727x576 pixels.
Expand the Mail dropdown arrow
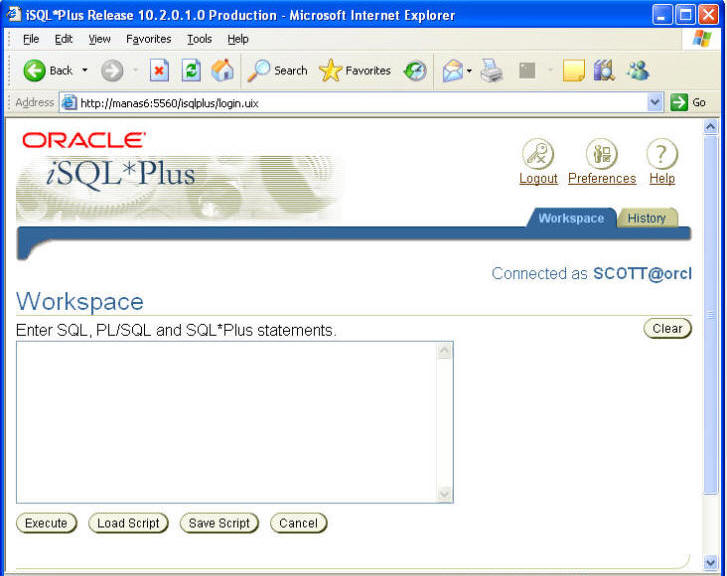coord(469,71)
